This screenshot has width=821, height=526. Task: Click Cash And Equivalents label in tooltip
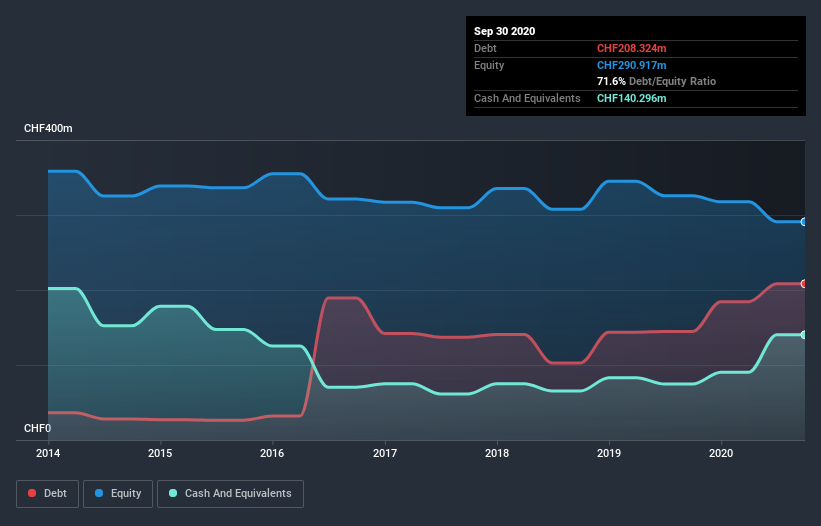pos(527,98)
